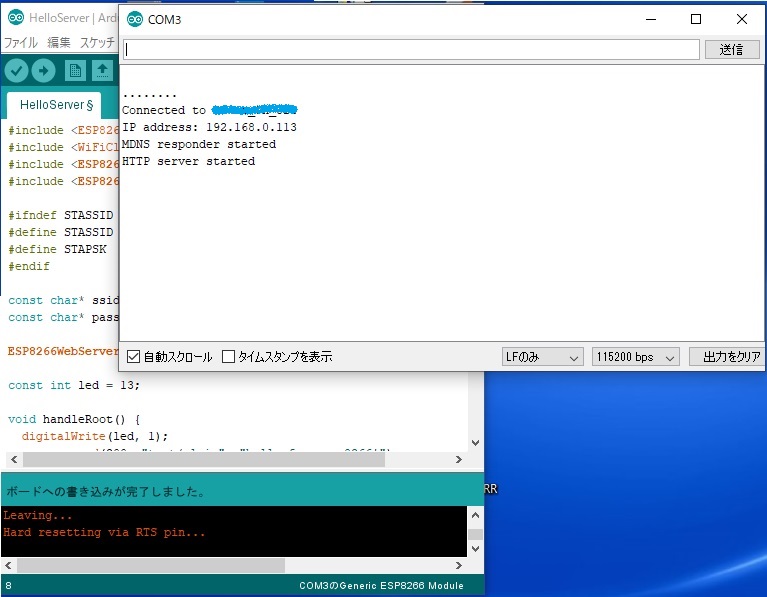Minimize the COM3 serial monitor window
Image resolution: width=767 pixels, height=597 pixels.
651,19
